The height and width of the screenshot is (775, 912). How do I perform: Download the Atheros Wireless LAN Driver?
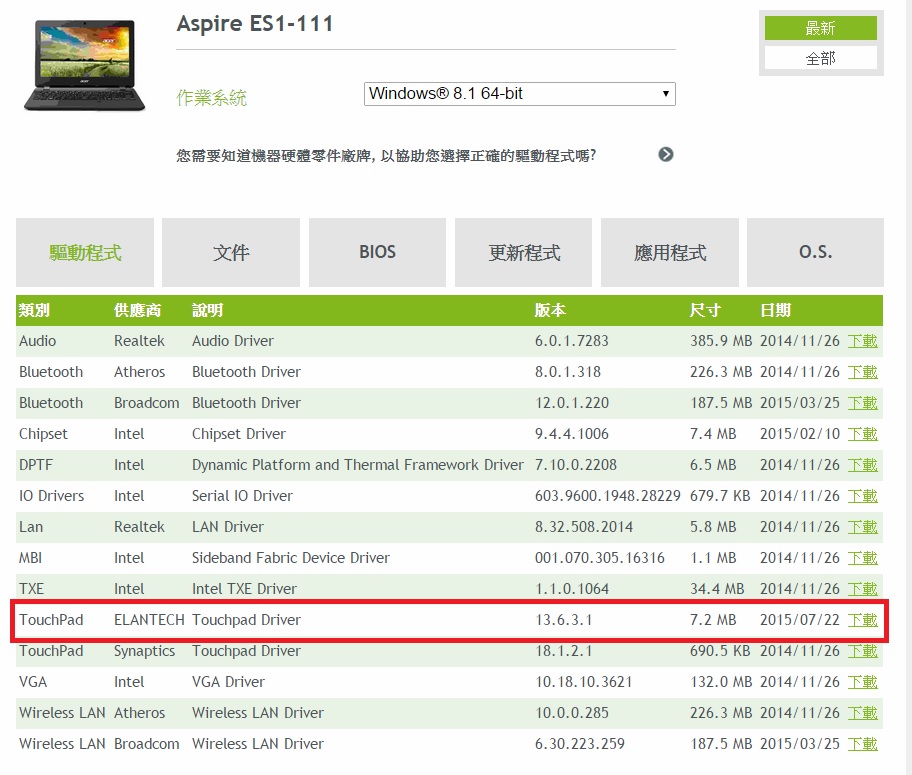[x=862, y=713]
